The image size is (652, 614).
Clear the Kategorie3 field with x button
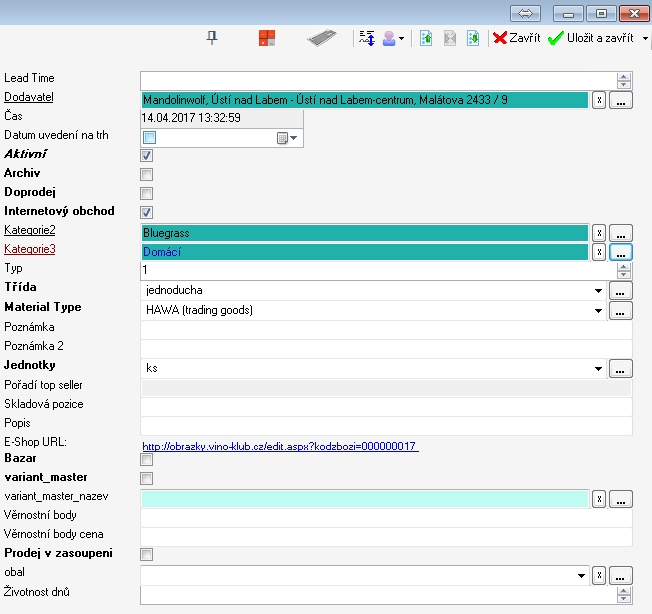599,252
